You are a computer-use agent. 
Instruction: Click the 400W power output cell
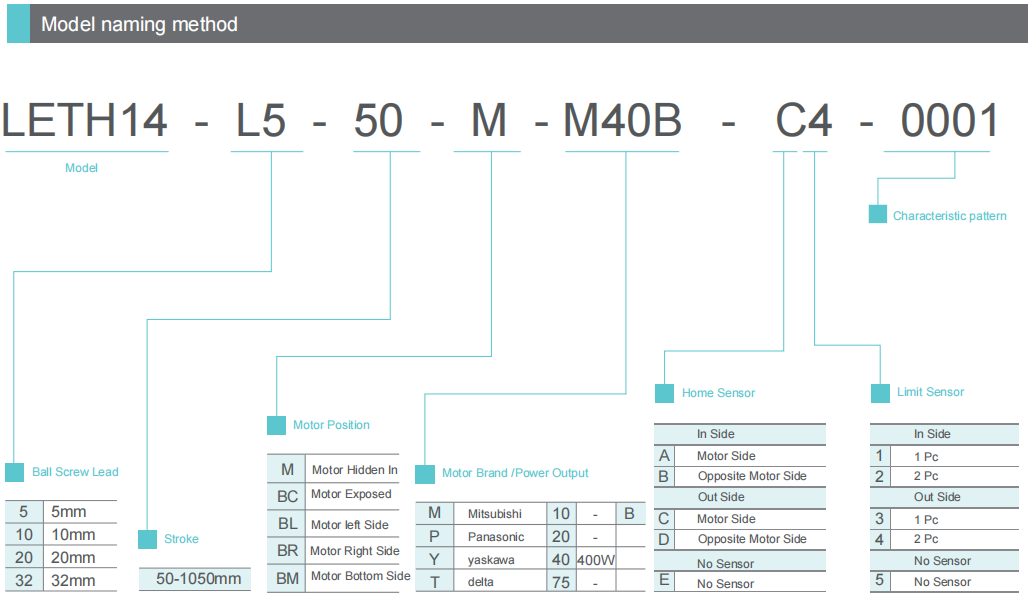596,561
